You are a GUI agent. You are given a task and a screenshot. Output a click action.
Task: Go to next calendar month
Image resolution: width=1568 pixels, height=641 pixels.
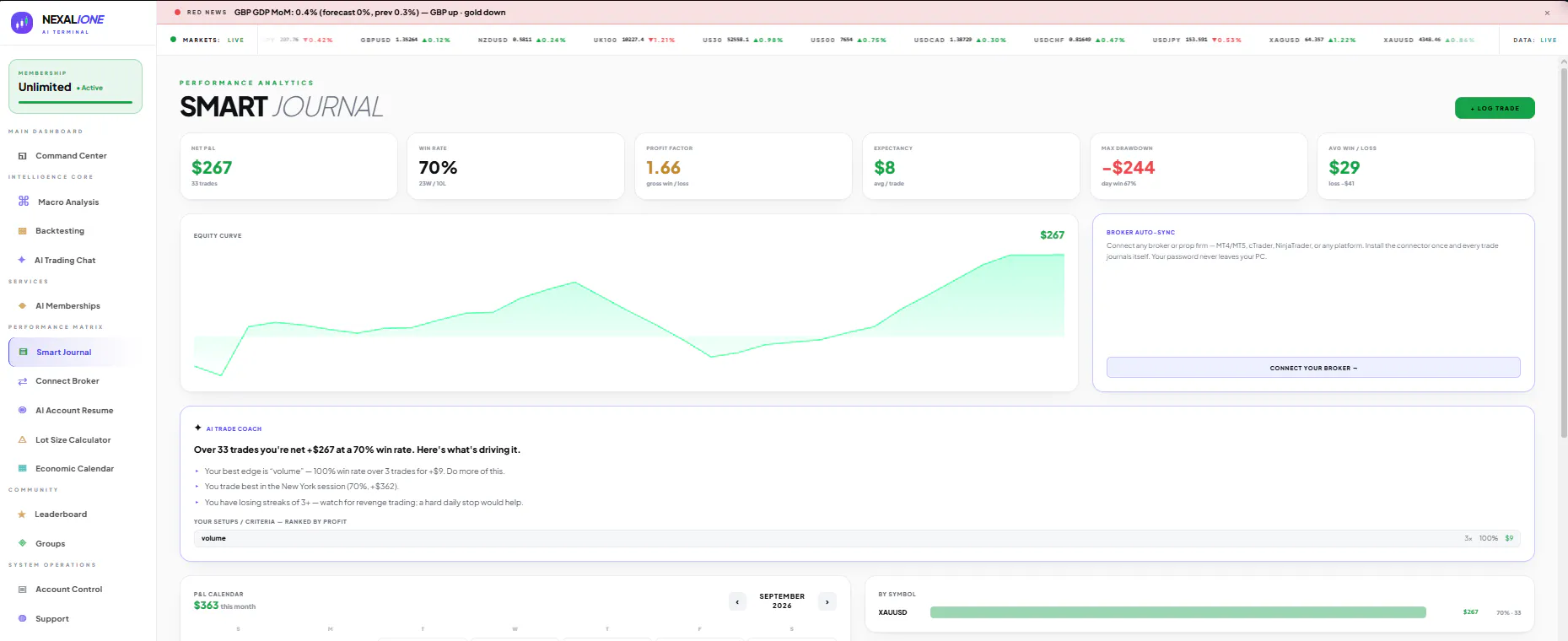pyautogui.click(x=827, y=601)
